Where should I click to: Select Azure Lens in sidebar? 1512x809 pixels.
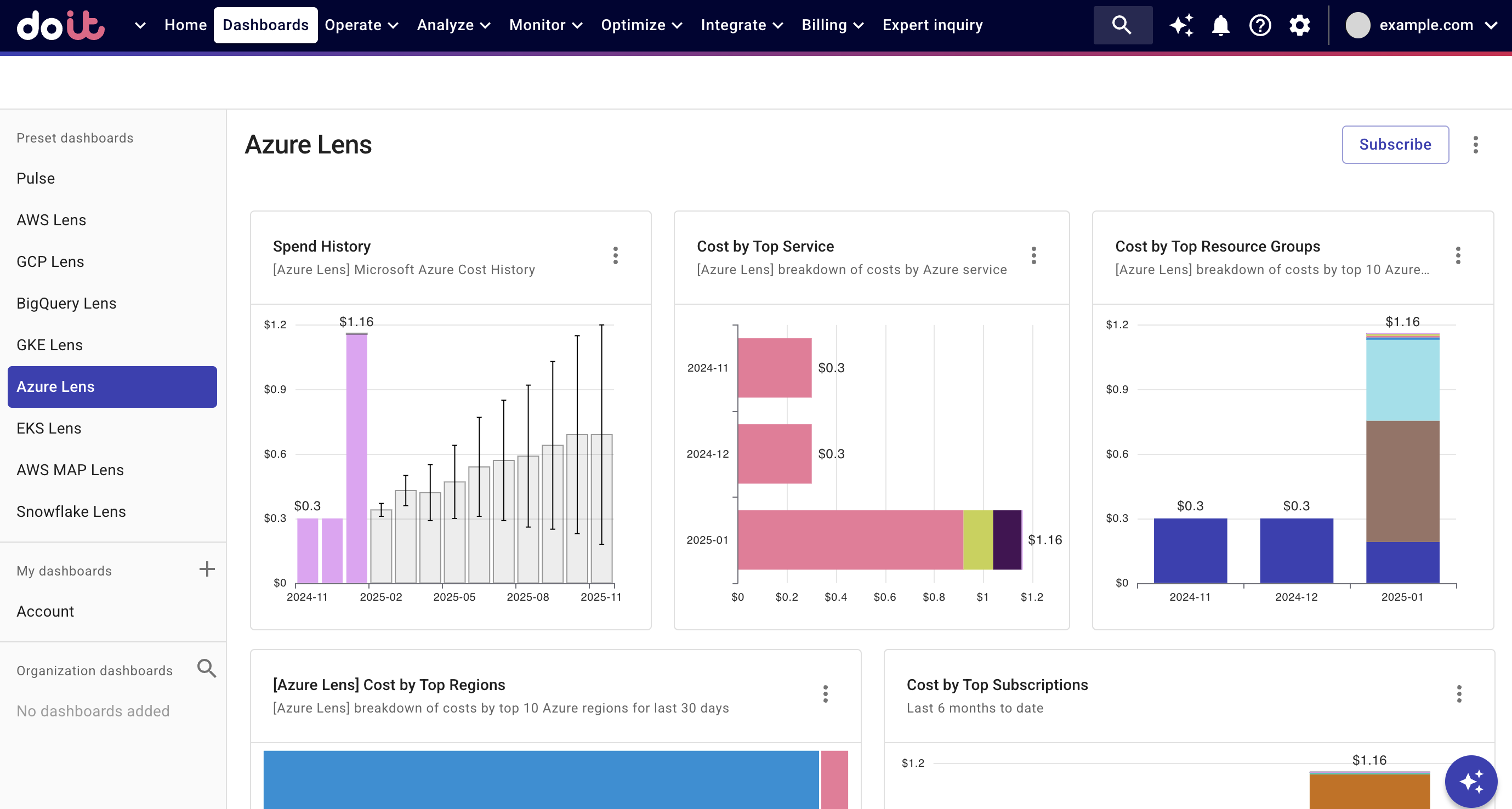112,386
